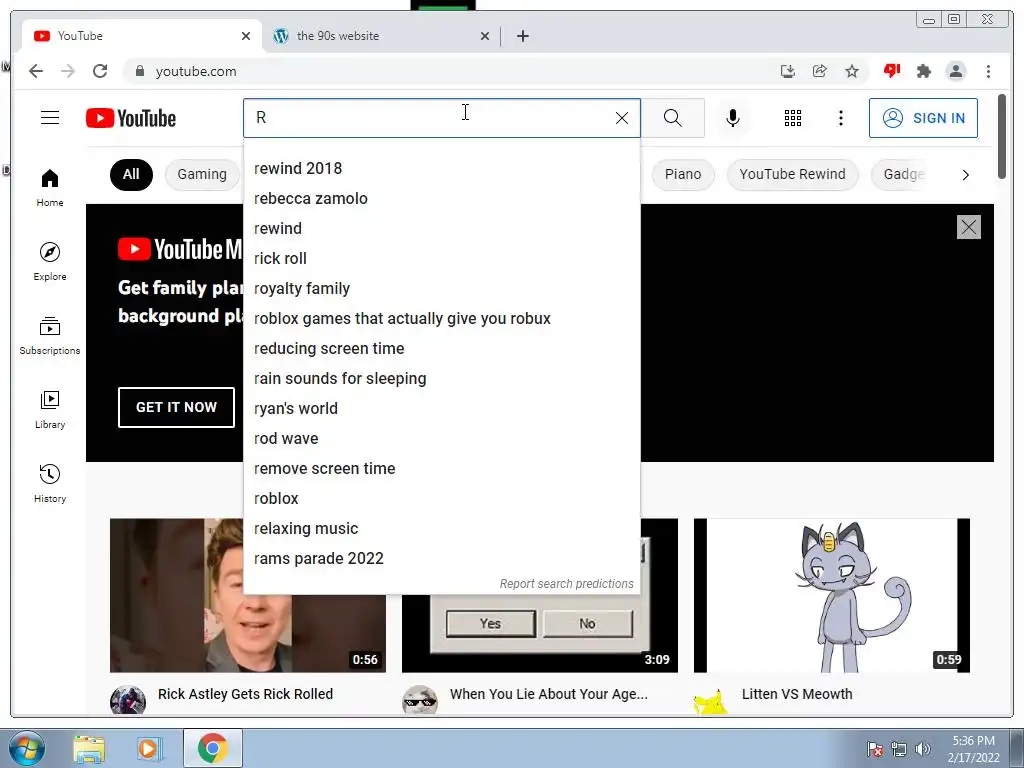1024x768 pixels.
Task: Select the All filter chip
Action: (131, 174)
